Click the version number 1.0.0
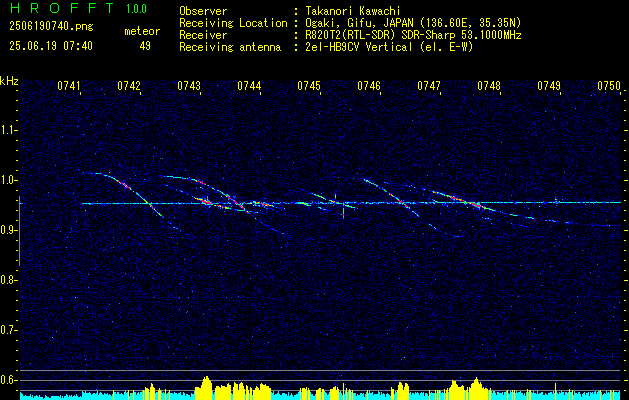629x400 pixels. [x=136, y=9]
